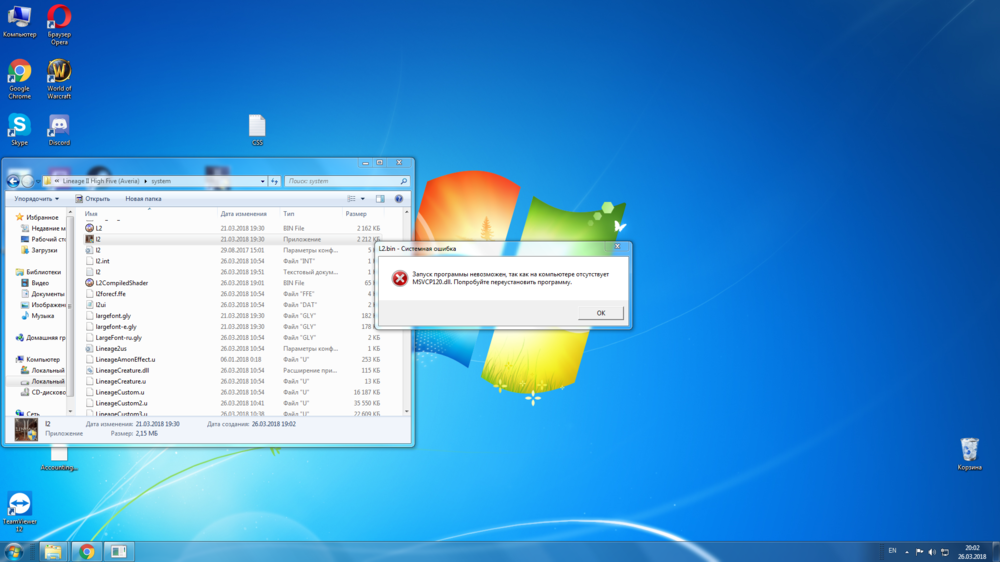Expand the view options dropdown arrow
Viewport: 1000px width, 562px height.
(363, 199)
